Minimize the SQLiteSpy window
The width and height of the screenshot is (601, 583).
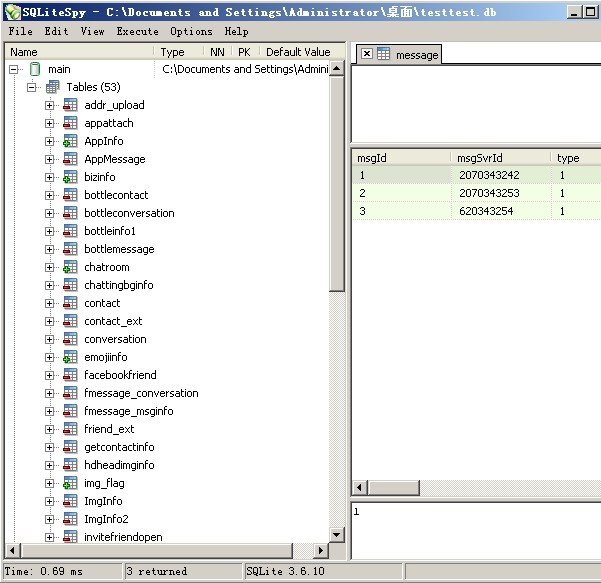click(x=574, y=12)
